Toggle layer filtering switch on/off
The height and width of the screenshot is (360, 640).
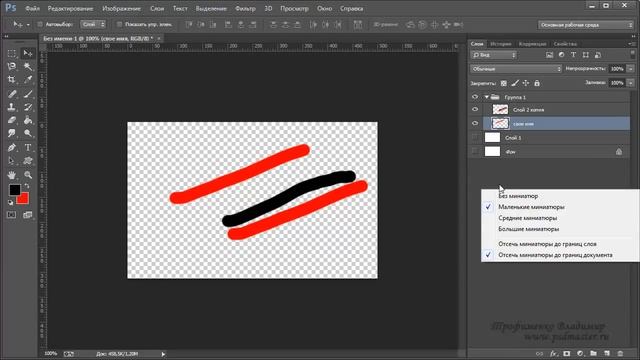pyautogui.click(x=632, y=55)
